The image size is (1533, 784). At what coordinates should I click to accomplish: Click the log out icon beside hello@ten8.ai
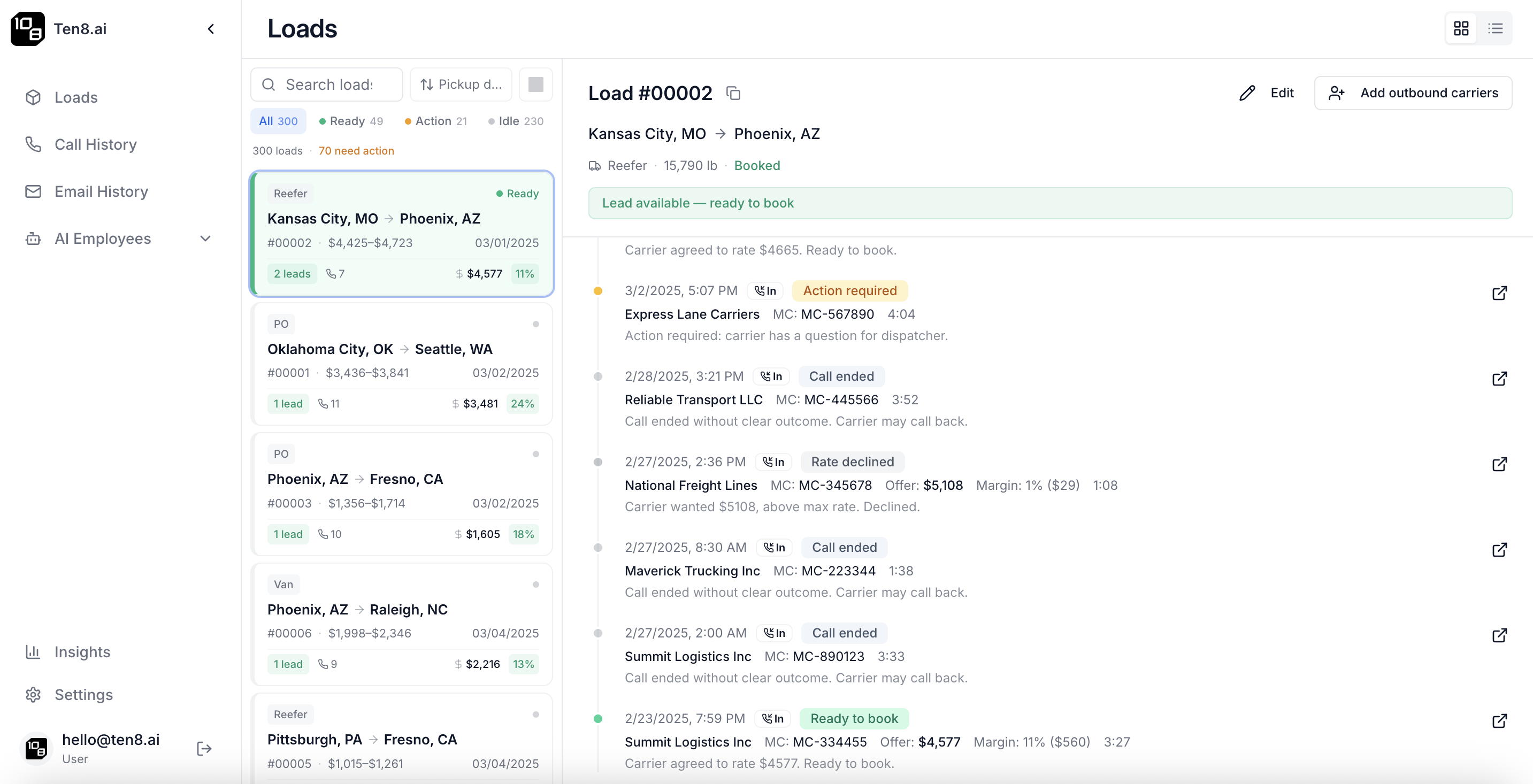pyautogui.click(x=204, y=748)
